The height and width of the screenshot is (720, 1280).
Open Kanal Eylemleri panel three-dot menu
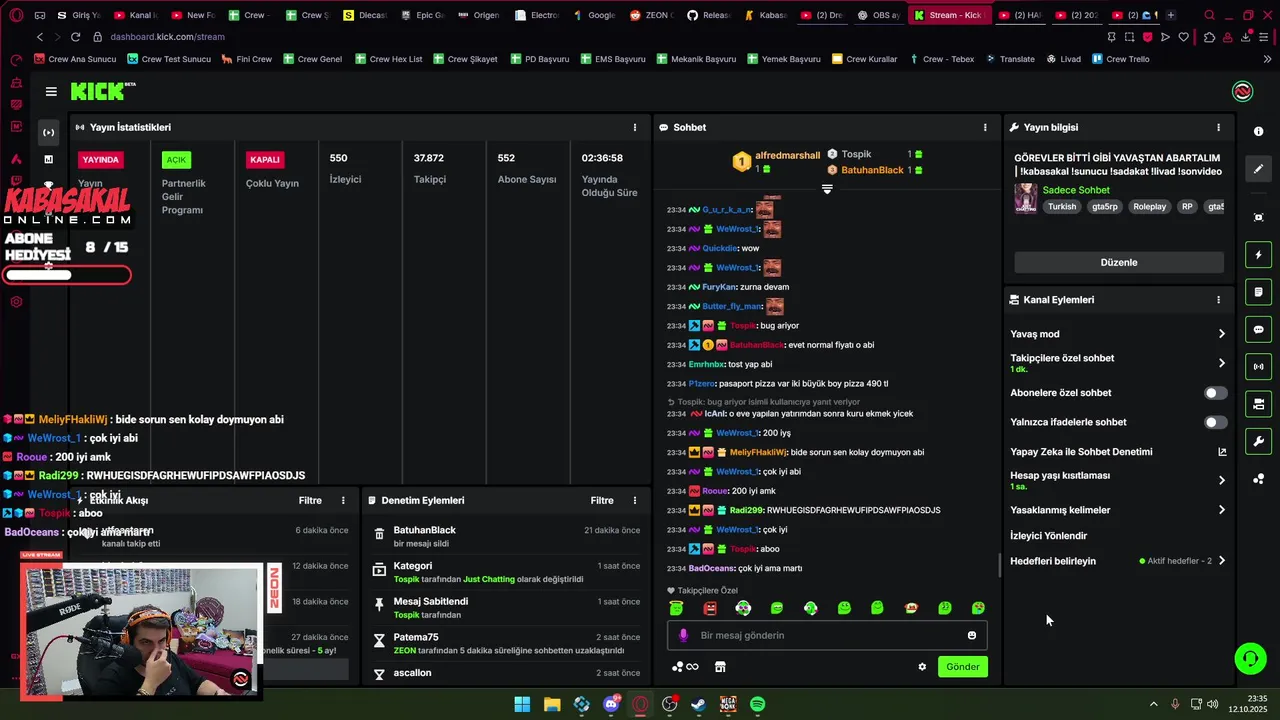[1218, 300]
